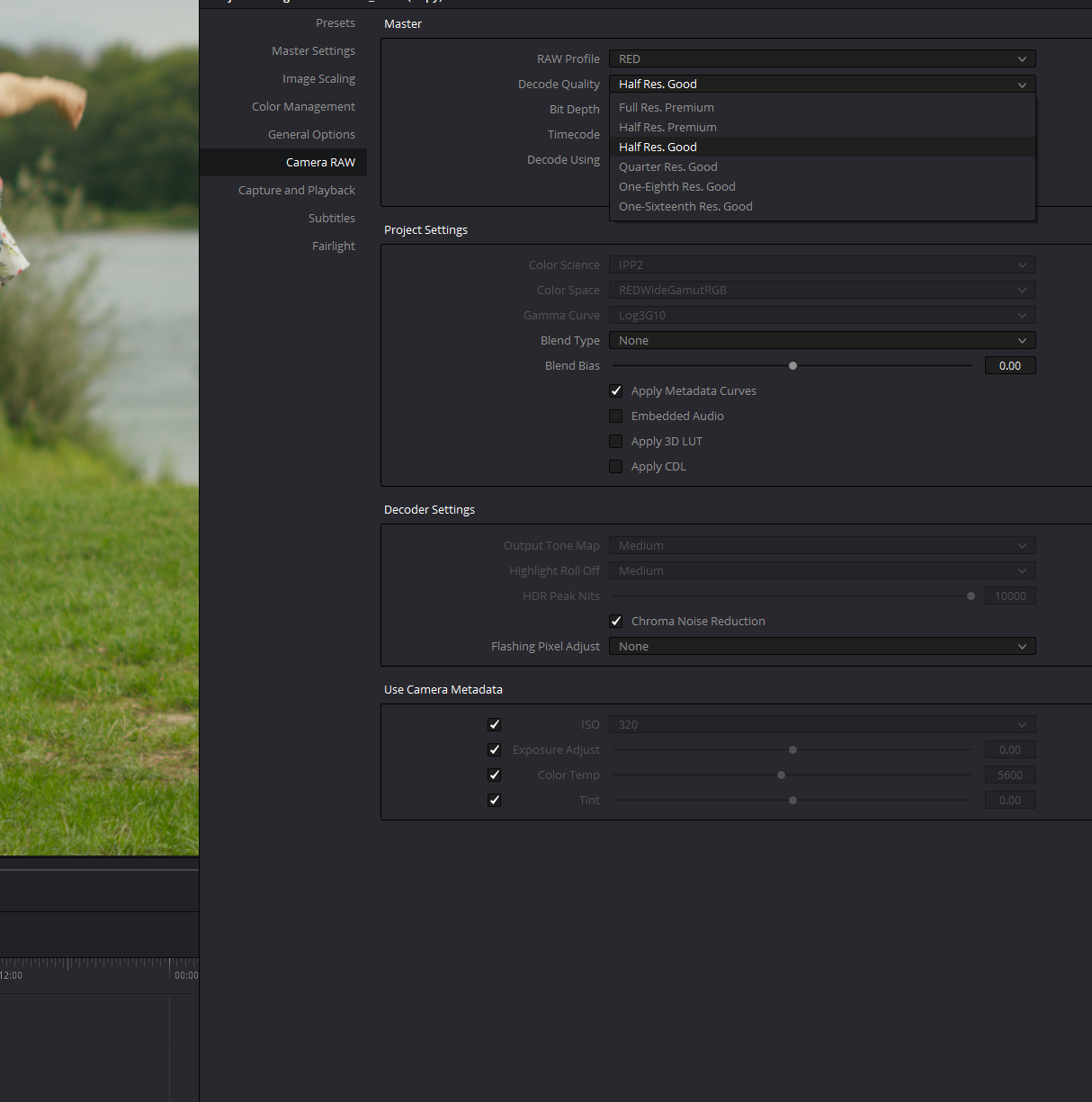Open the Highlight Roll Off dropdown
The height and width of the screenshot is (1102, 1092).
point(822,570)
